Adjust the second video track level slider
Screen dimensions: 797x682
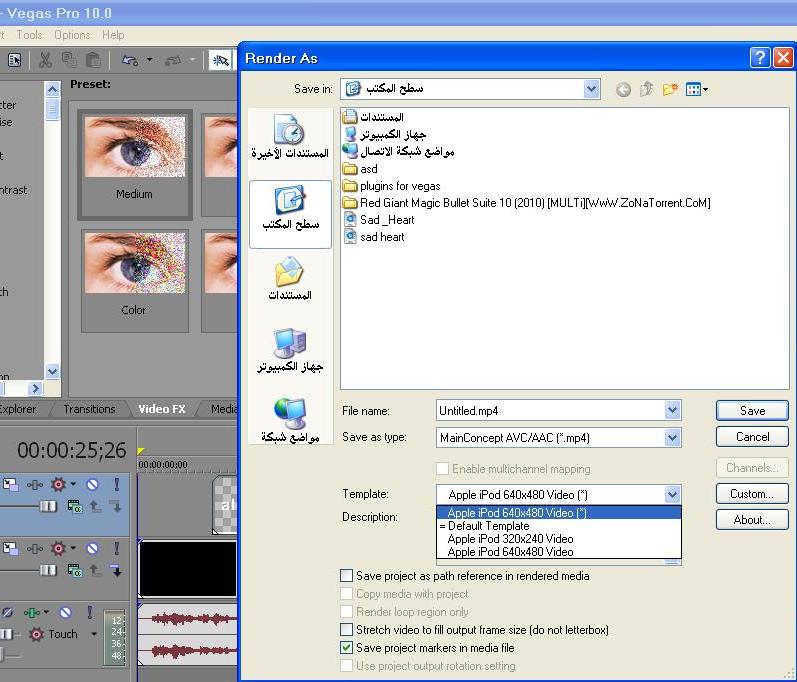pyautogui.click(x=48, y=570)
